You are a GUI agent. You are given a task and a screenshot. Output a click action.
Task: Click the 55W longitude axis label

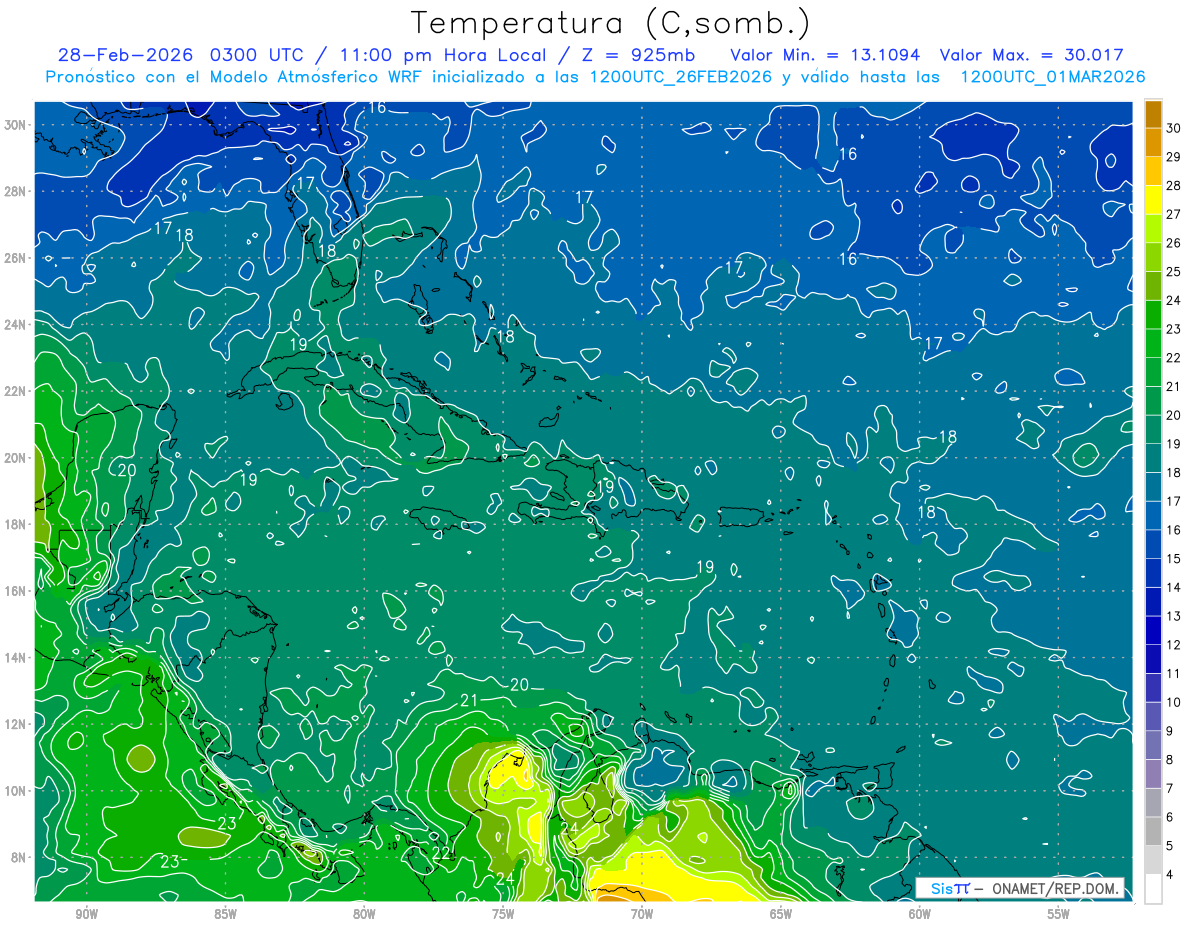(1059, 914)
